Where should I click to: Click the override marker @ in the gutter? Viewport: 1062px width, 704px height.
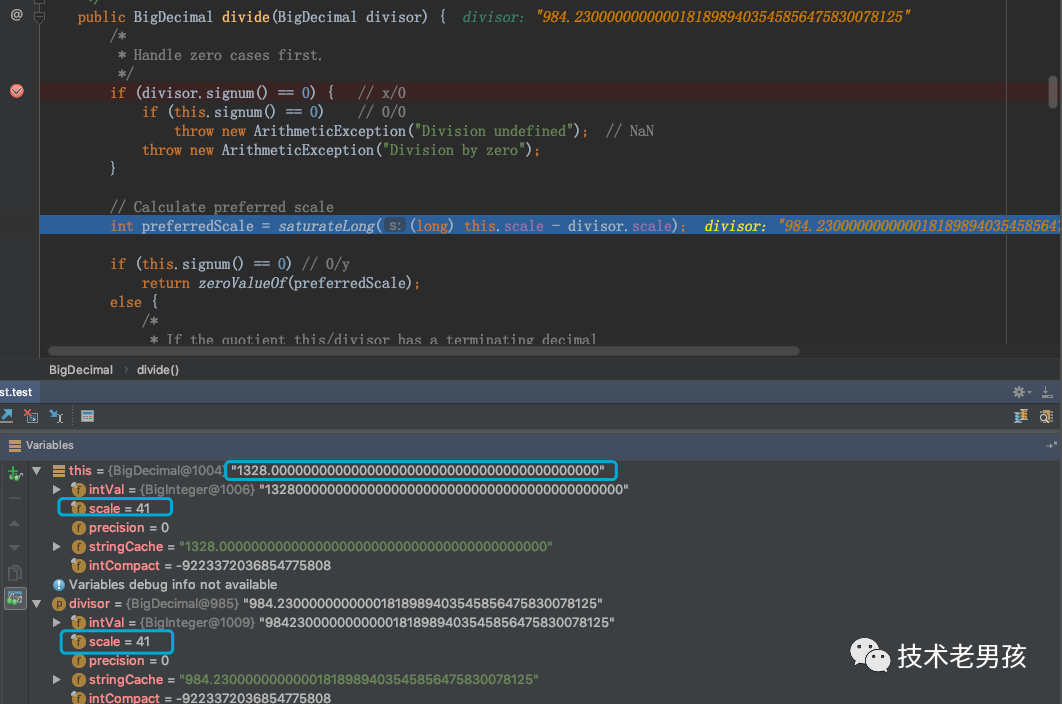click(16, 15)
